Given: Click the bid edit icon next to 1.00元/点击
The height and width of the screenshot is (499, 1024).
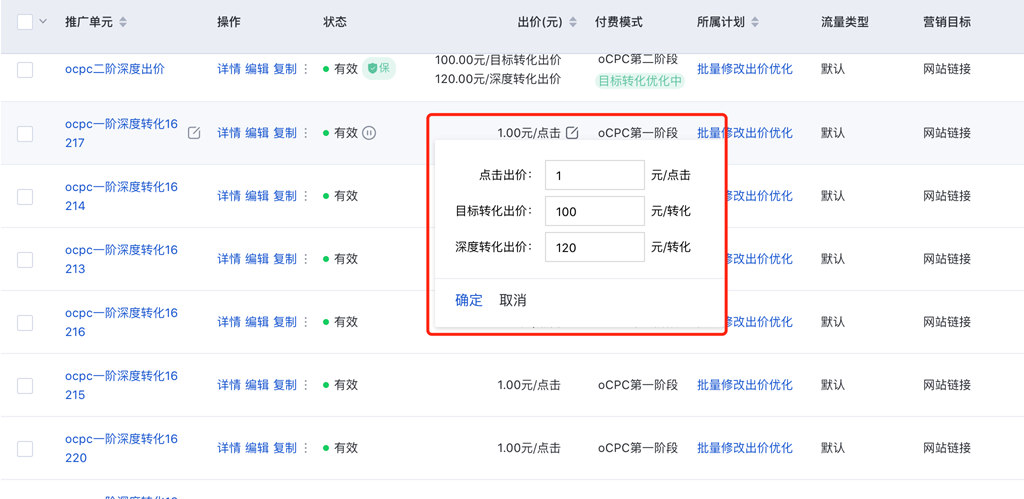Looking at the screenshot, I should 572,133.
